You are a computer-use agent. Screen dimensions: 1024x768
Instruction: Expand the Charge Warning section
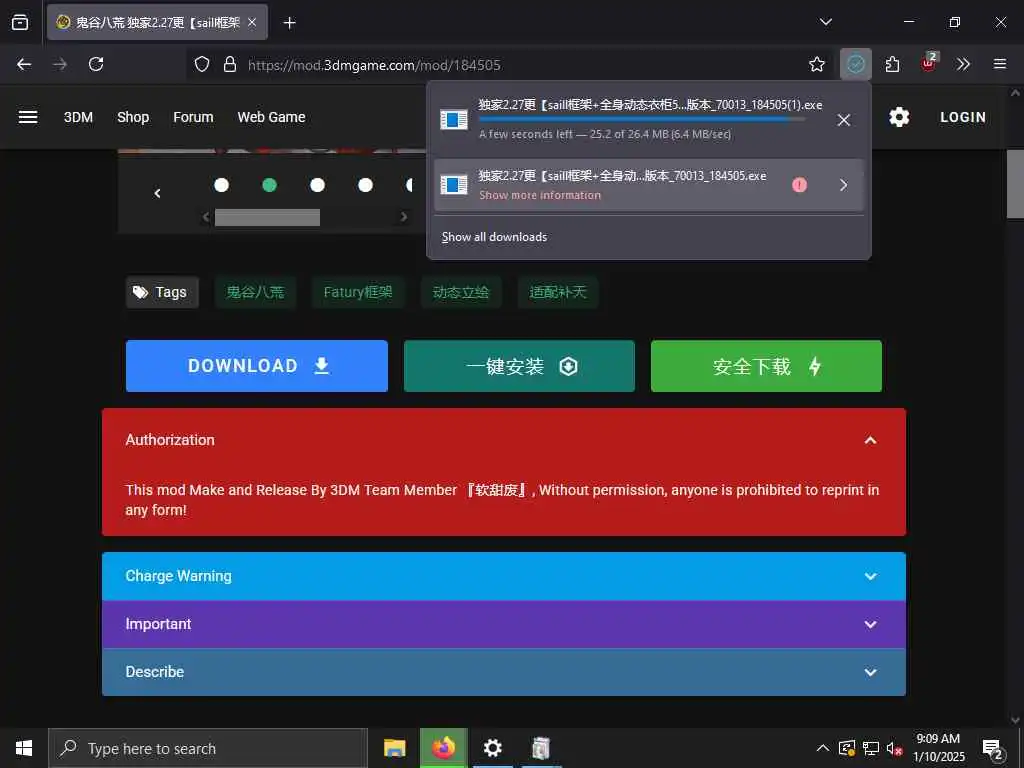pyautogui.click(x=504, y=576)
